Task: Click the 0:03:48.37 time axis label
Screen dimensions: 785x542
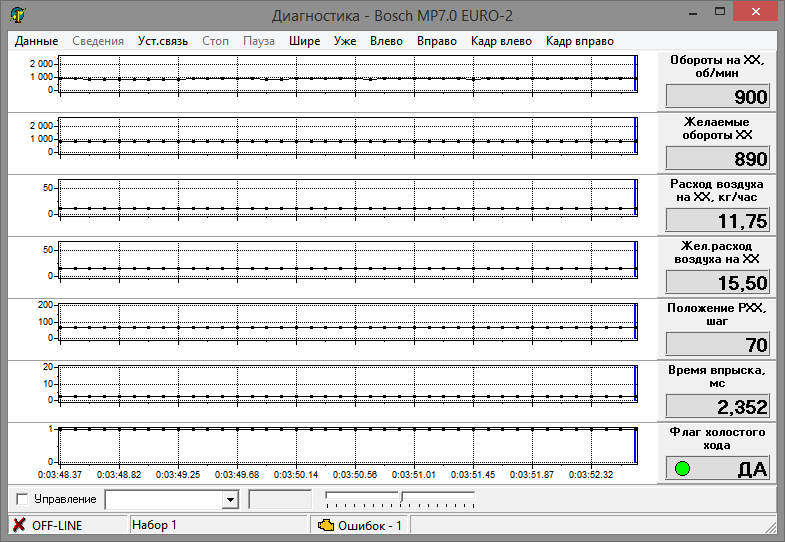Action: pyautogui.click(x=60, y=474)
